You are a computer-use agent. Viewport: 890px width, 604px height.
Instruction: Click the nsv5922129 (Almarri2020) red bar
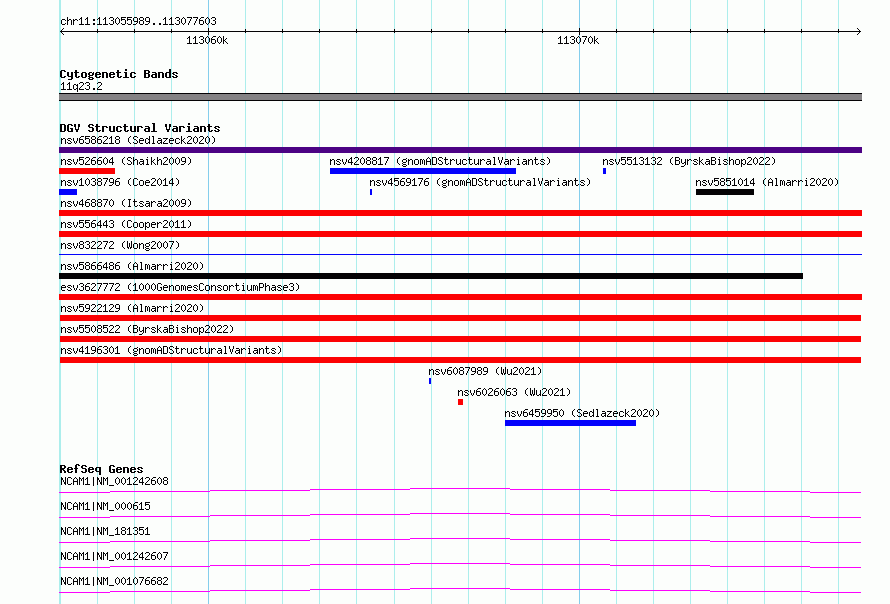click(x=460, y=318)
